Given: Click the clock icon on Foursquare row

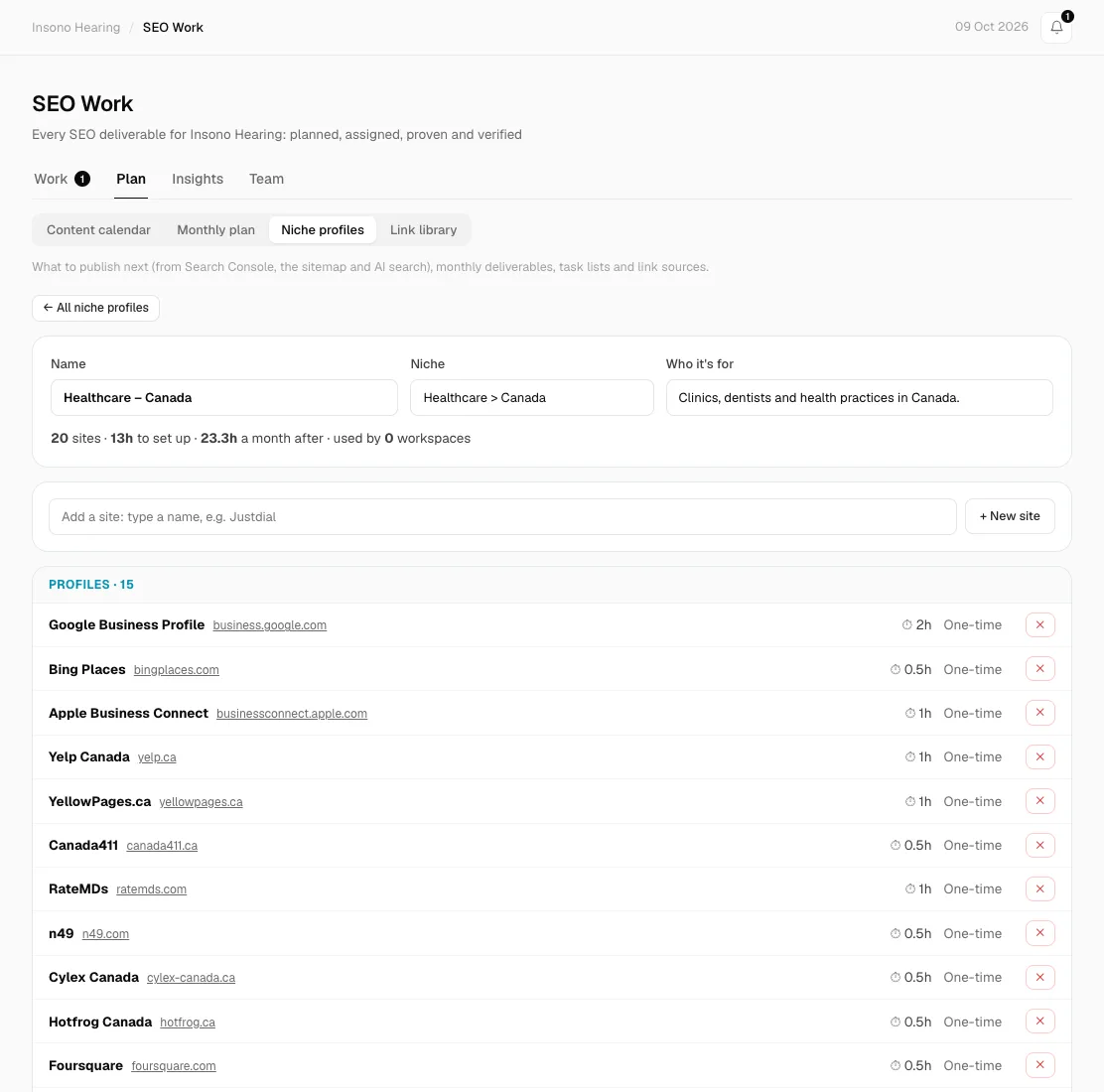Looking at the screenshot, I should pyautogui.click(x=895, y=1066).
